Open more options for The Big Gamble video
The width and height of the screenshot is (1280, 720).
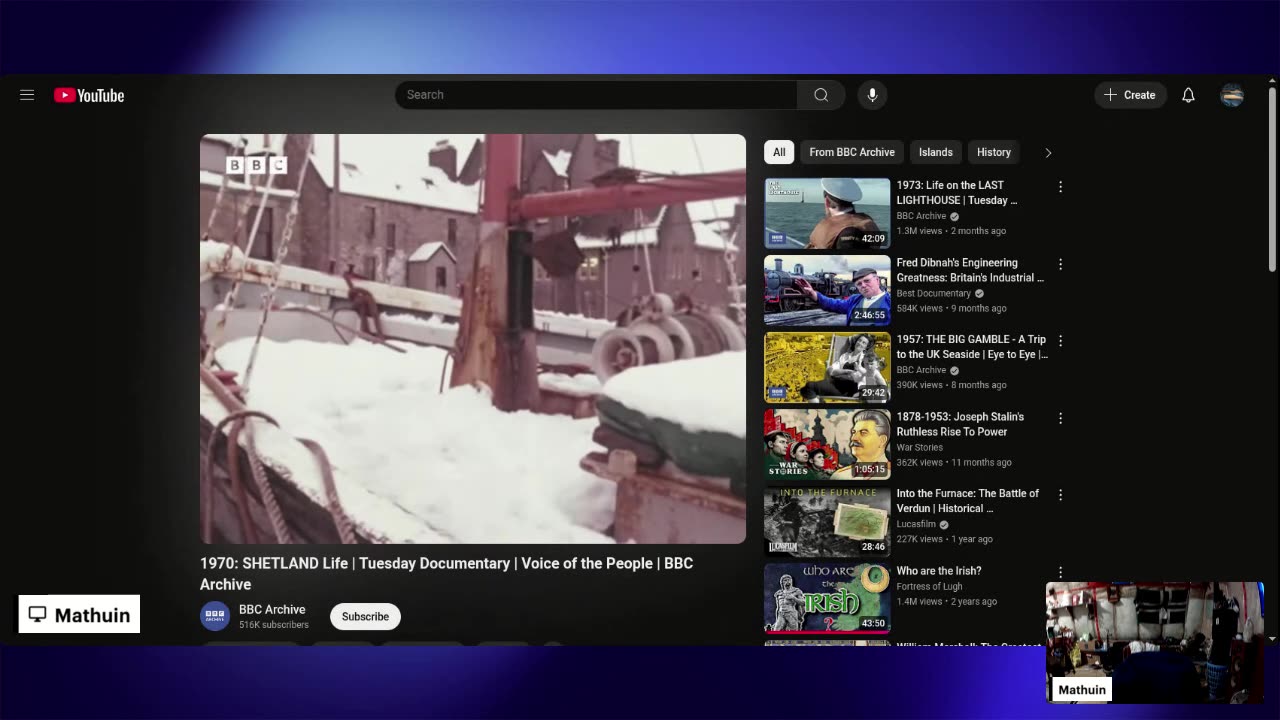[x=1060, y=341]
